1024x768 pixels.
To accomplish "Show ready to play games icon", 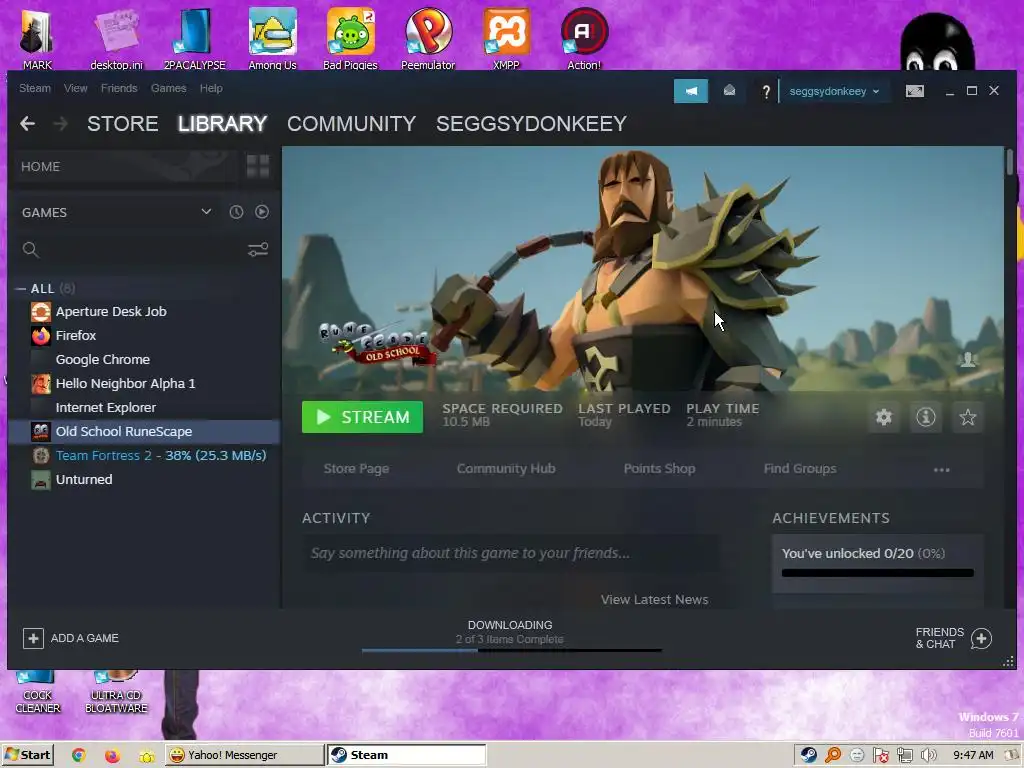I will pyautogui.click(x=262, y=212).
